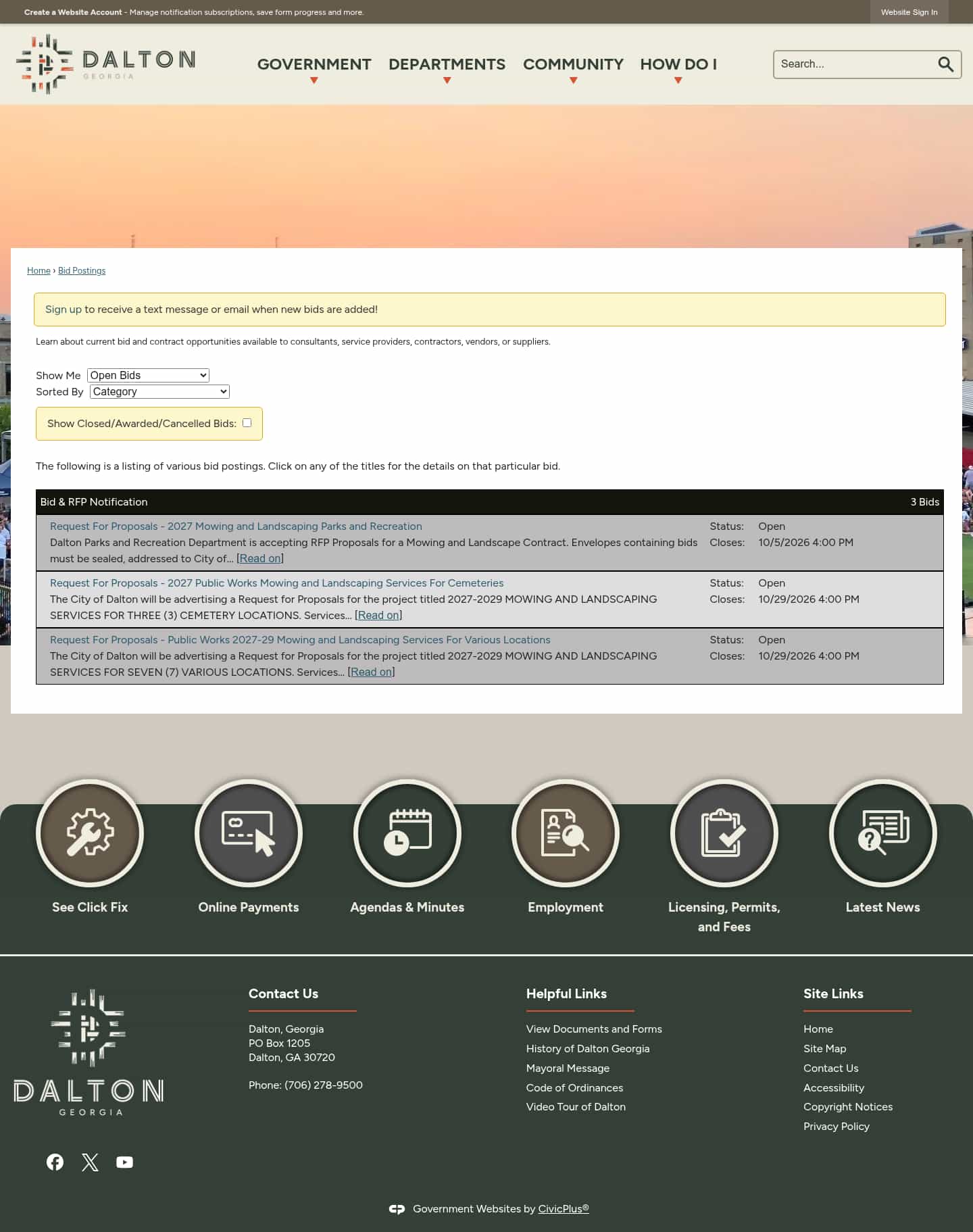Screen dimensions: 973x1232
Task: Click the search magnifier icon
Action: tap(945, 64)
